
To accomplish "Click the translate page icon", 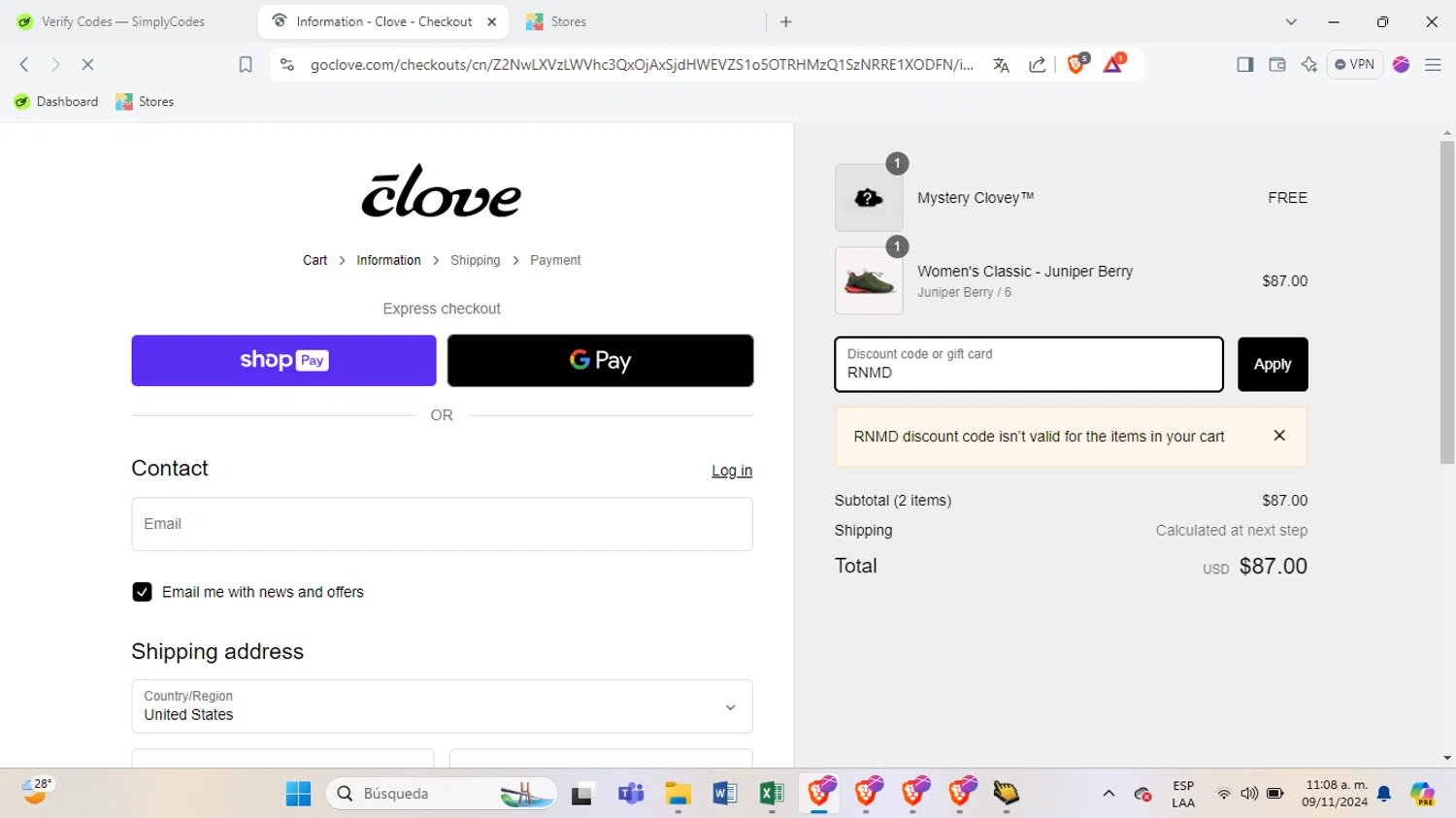I will coord(1001,65).
